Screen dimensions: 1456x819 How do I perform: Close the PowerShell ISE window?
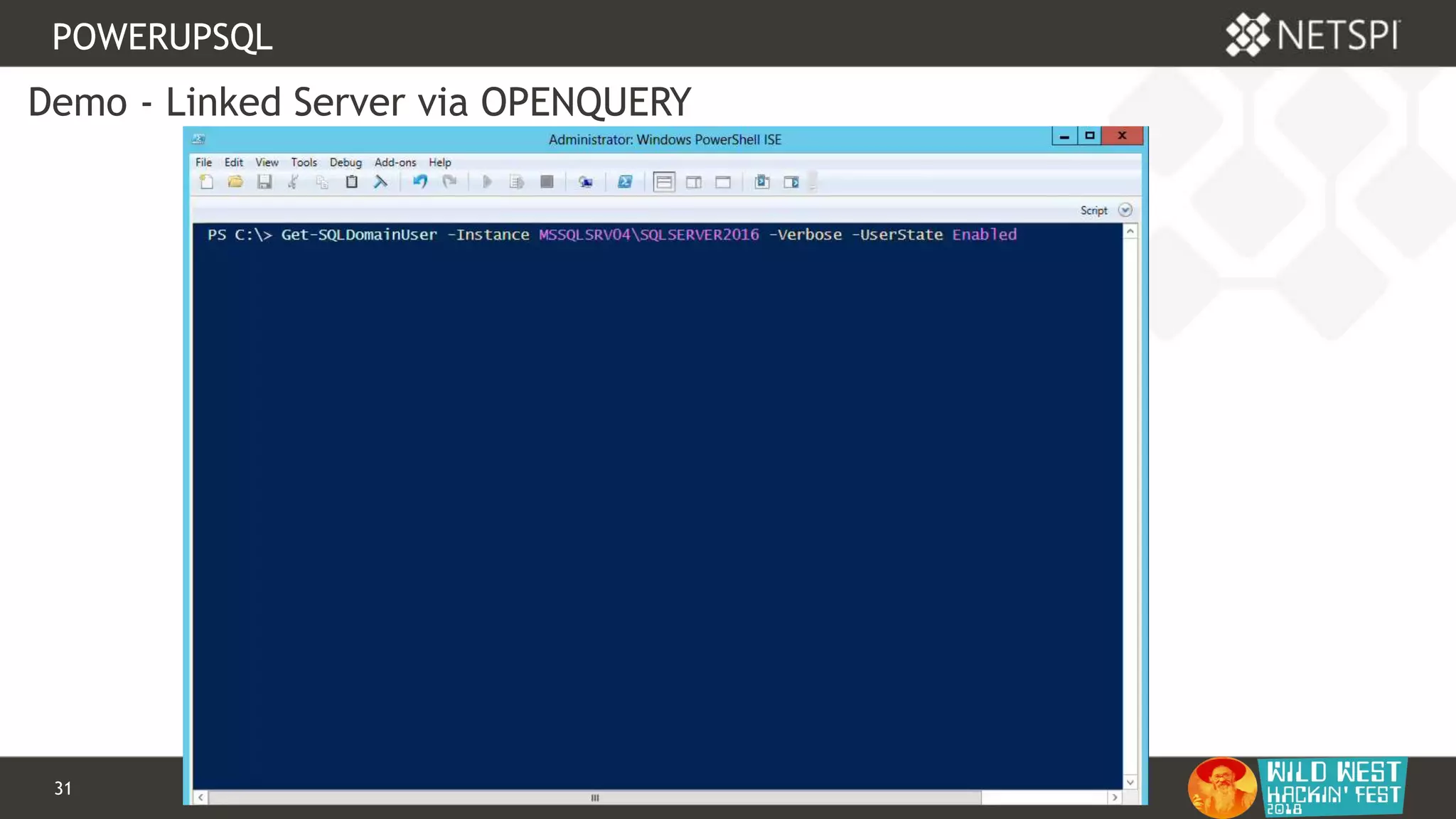1122,136
